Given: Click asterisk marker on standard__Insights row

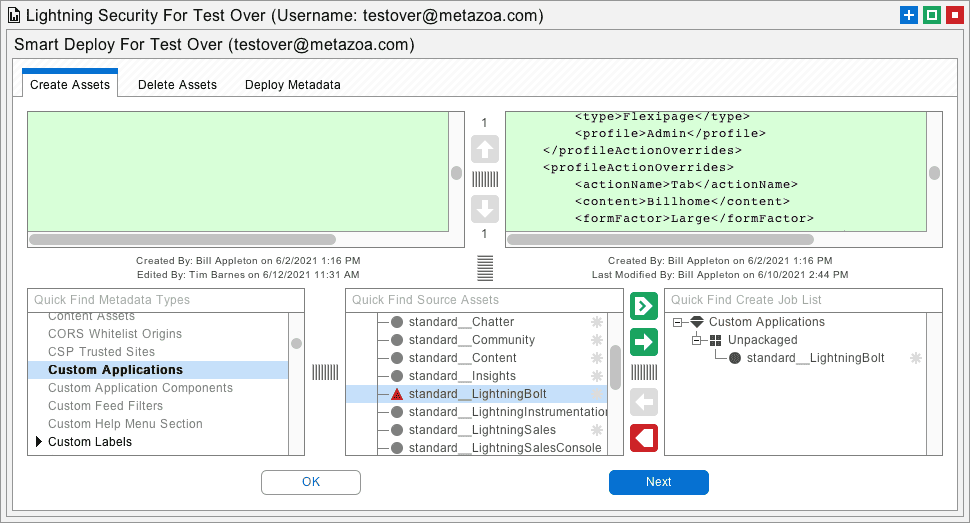Looking at the screenshot, I should coord(596,376).
